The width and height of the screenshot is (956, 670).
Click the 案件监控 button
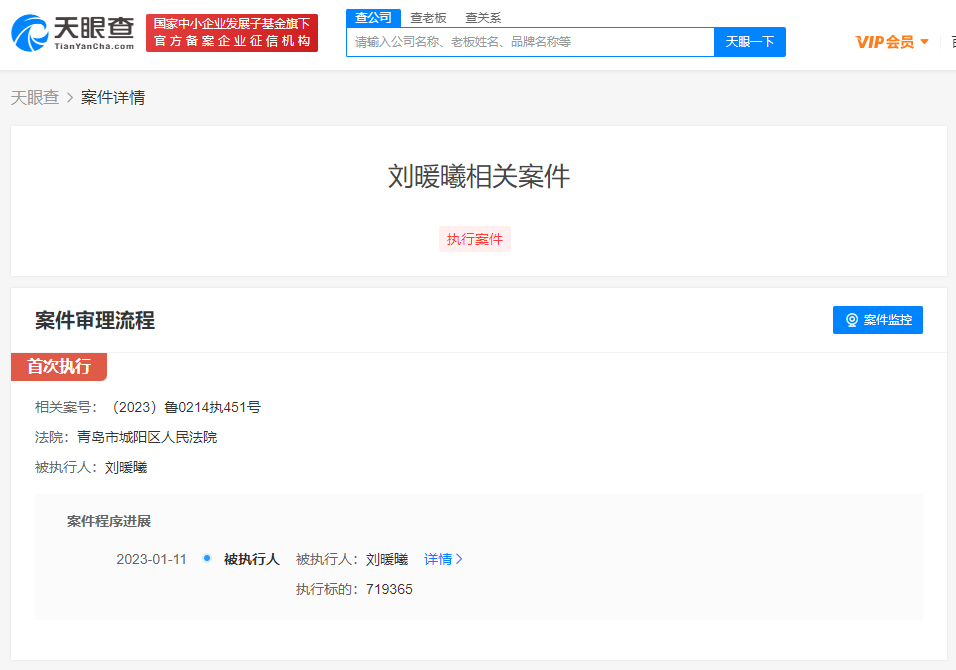pos(878,320)
